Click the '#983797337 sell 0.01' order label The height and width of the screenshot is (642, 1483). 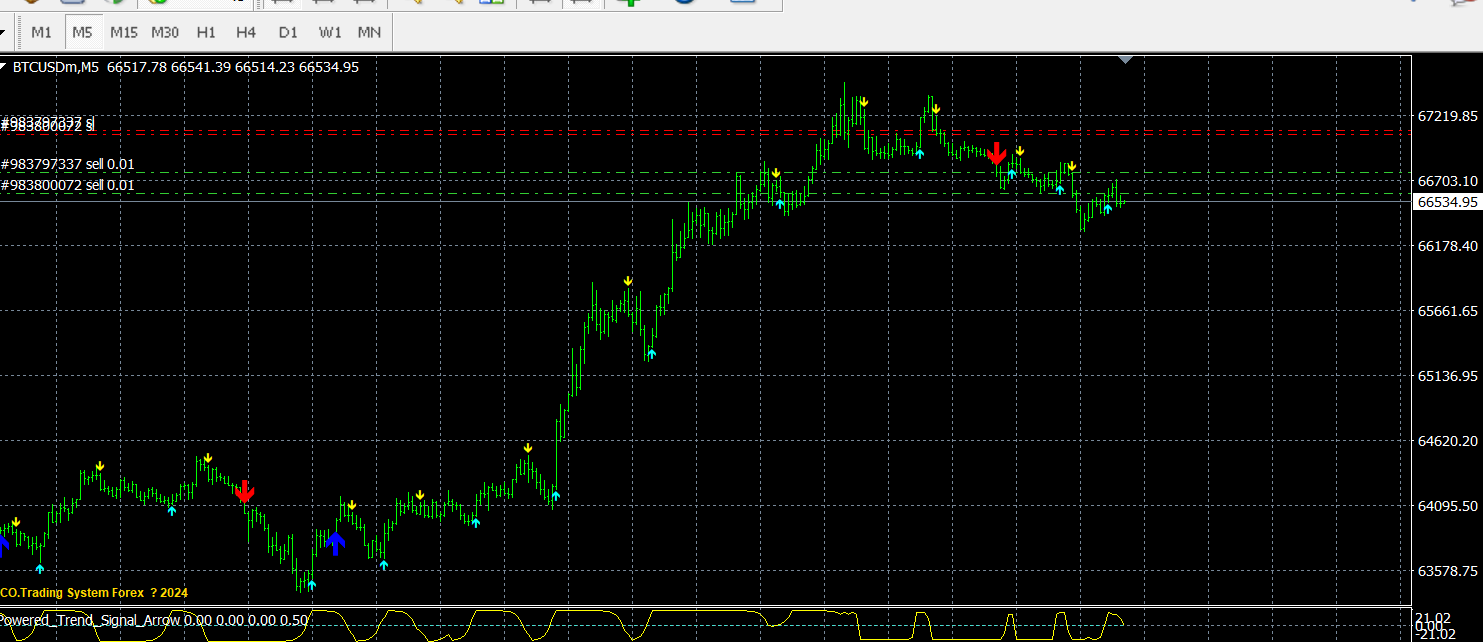pyautogui.click(x=68, y=164)
